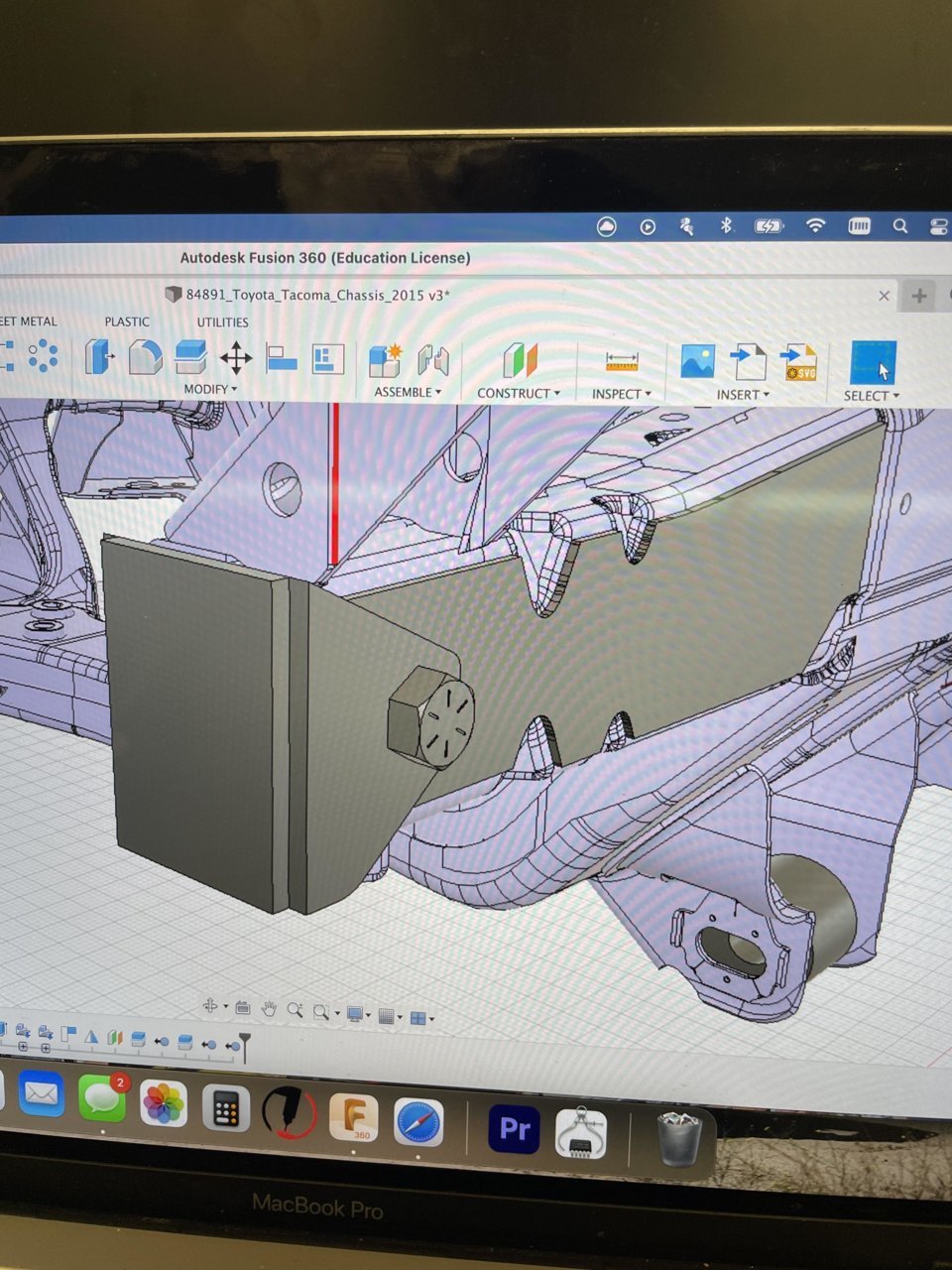Open the INSERT dropdown menu
The width and height of the screenshot is (952, 1270).
click(x=744, y=395)
